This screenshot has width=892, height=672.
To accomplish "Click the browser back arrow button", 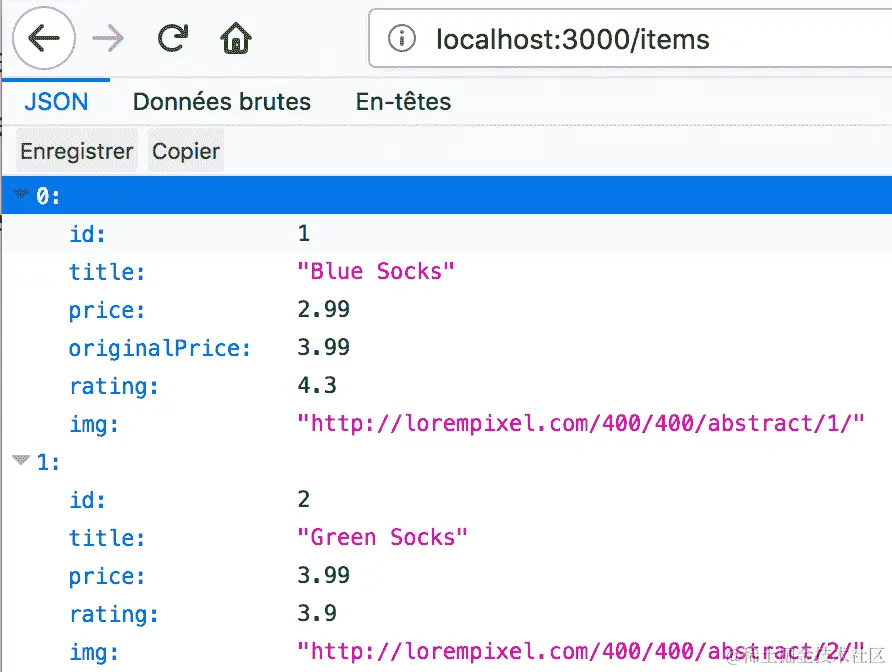I will [44, 39].
